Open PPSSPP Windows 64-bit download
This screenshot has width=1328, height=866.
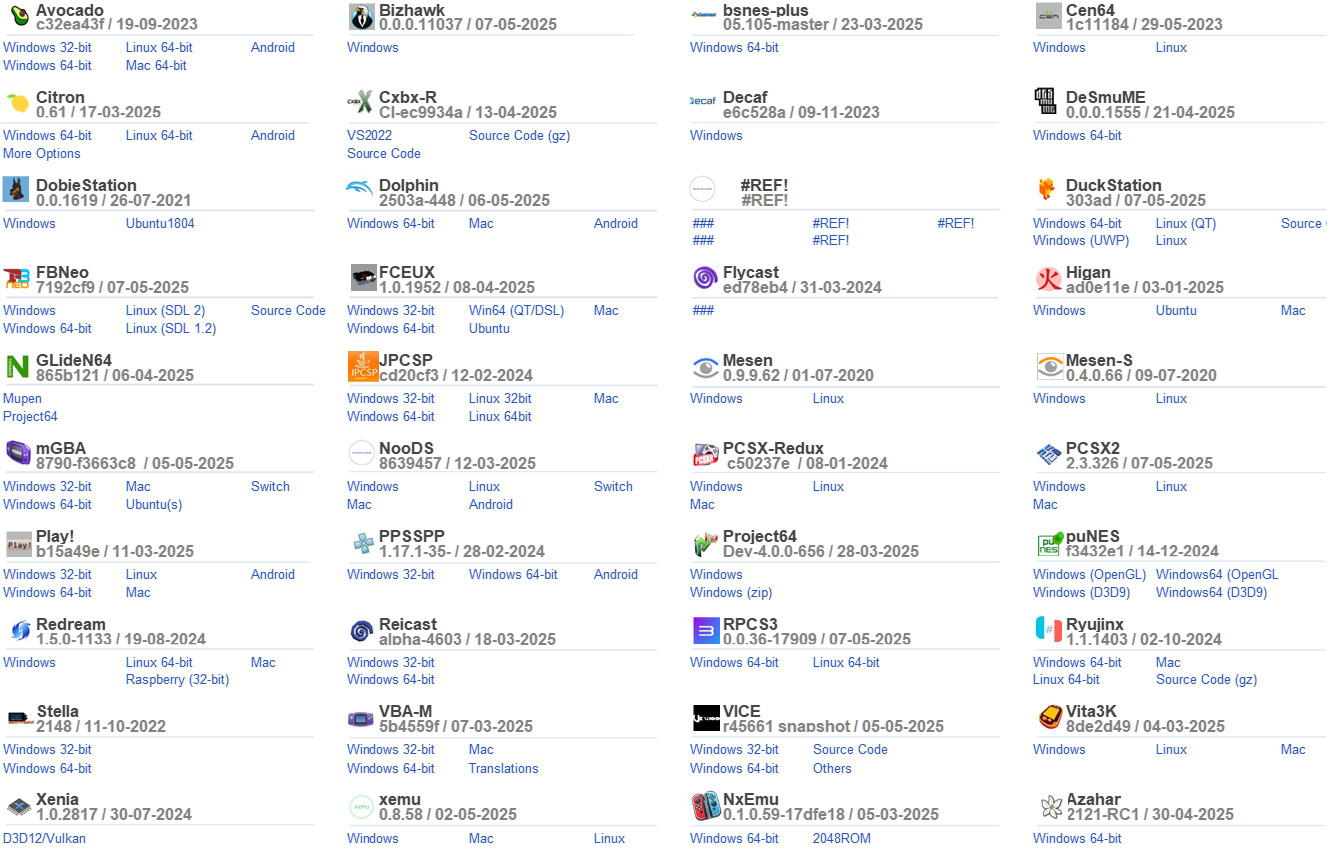point(513,574)
